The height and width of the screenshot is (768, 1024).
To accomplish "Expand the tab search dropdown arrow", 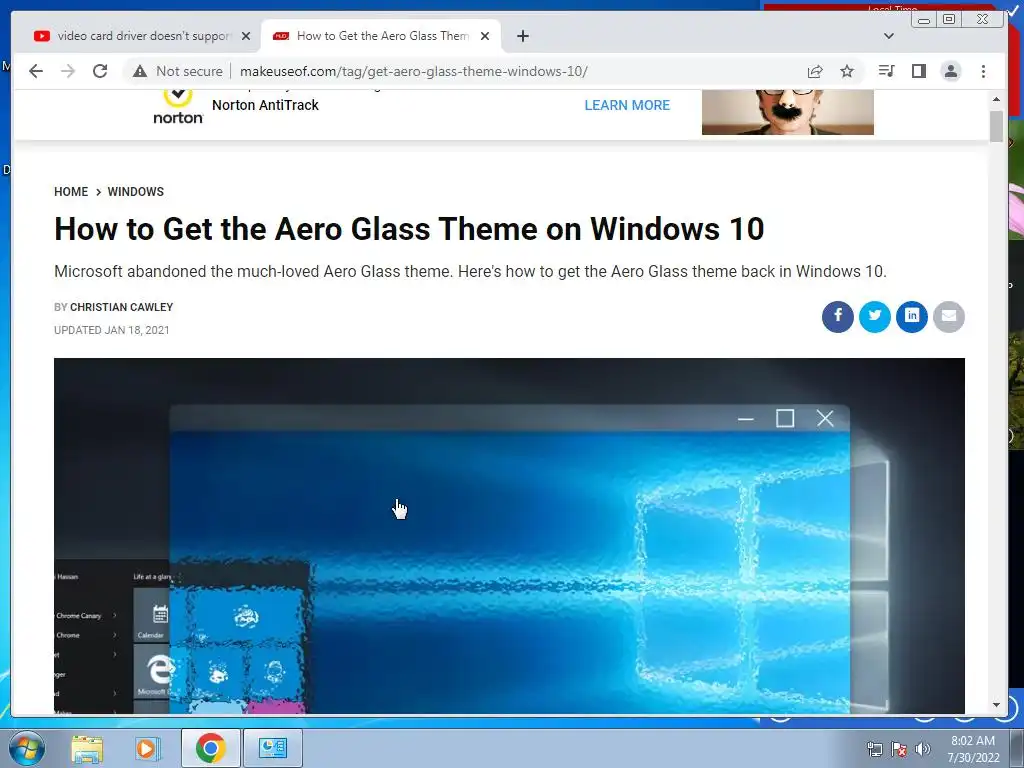I will click(x=889, y=36).
